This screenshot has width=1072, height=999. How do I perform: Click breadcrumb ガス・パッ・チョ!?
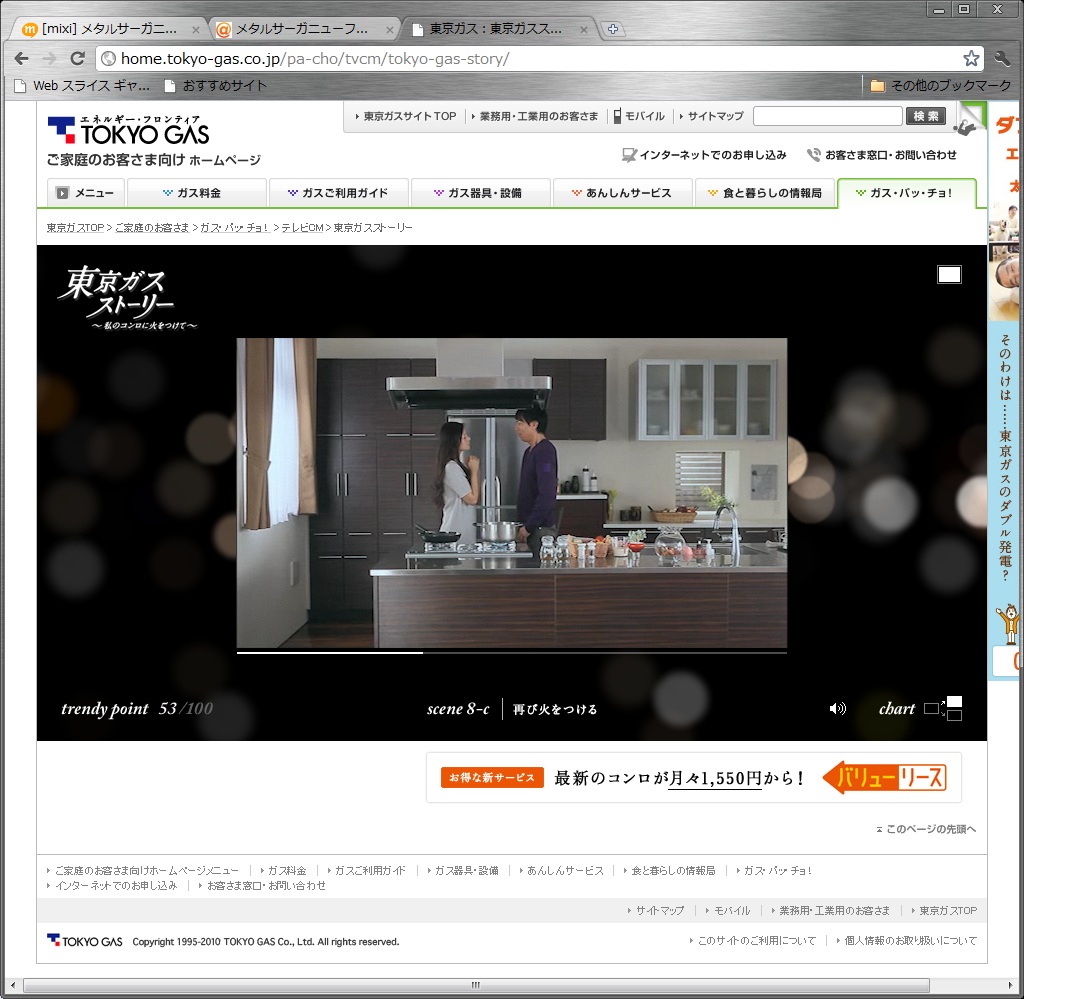pyautogui.click(x=234, y=228)
